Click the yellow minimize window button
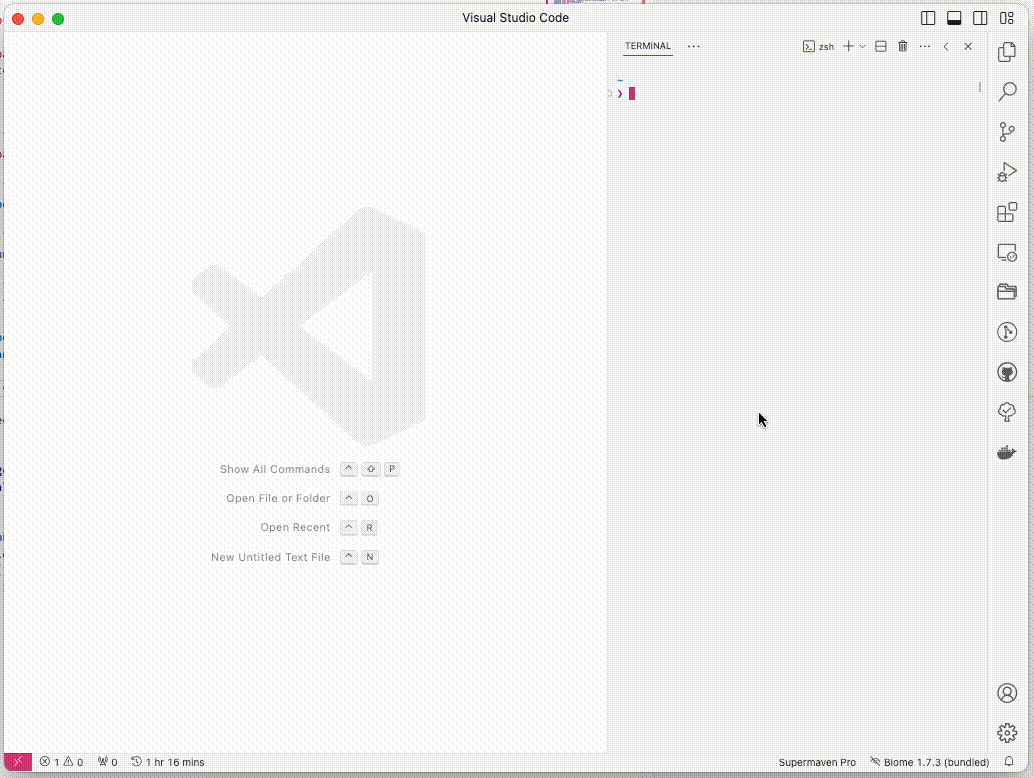The height and width of the screenshot is (778, 1034). (x=38, y=19)
